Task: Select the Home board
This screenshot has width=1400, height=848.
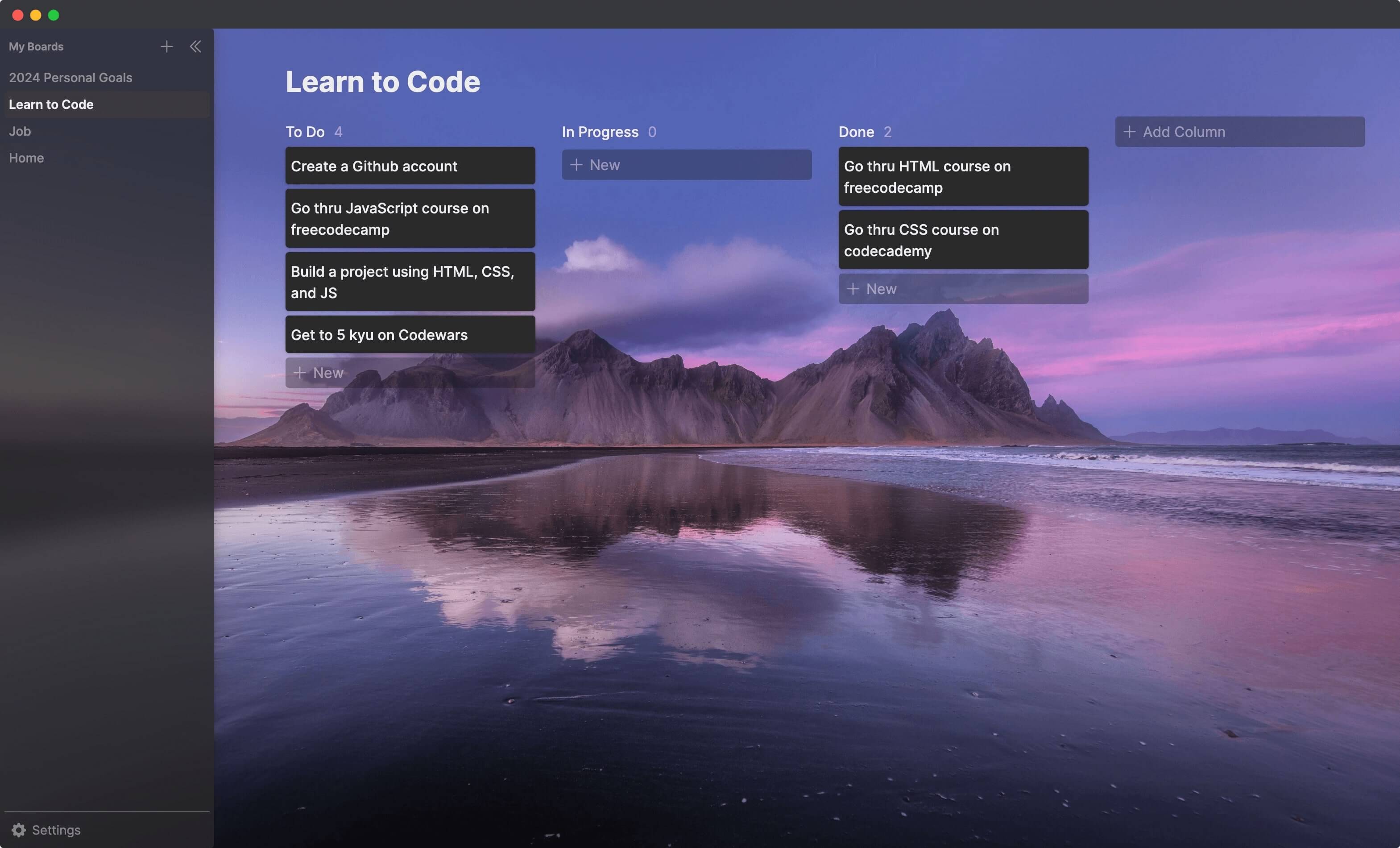Action: coord(26,158)
